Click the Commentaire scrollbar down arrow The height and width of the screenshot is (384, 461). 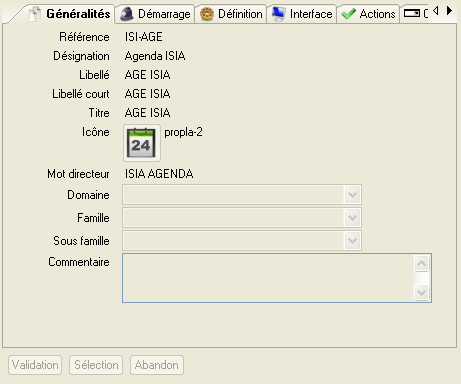tap(422, 292)
